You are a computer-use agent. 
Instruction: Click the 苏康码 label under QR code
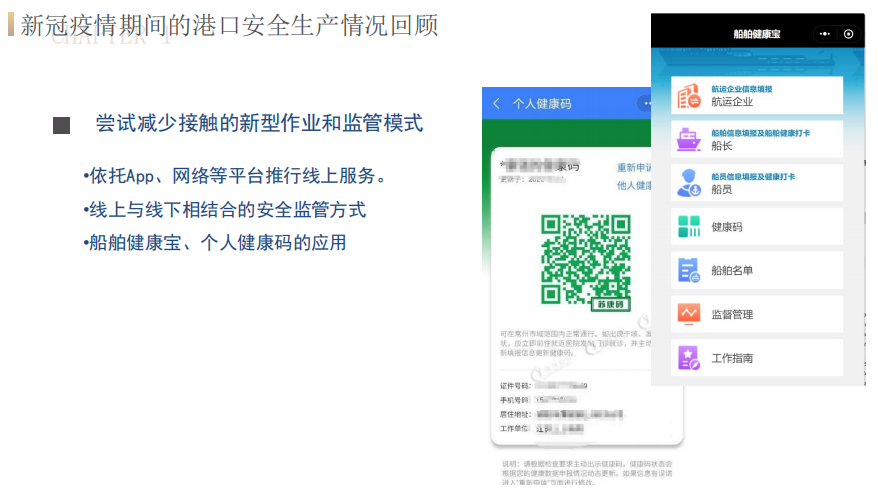610,305
